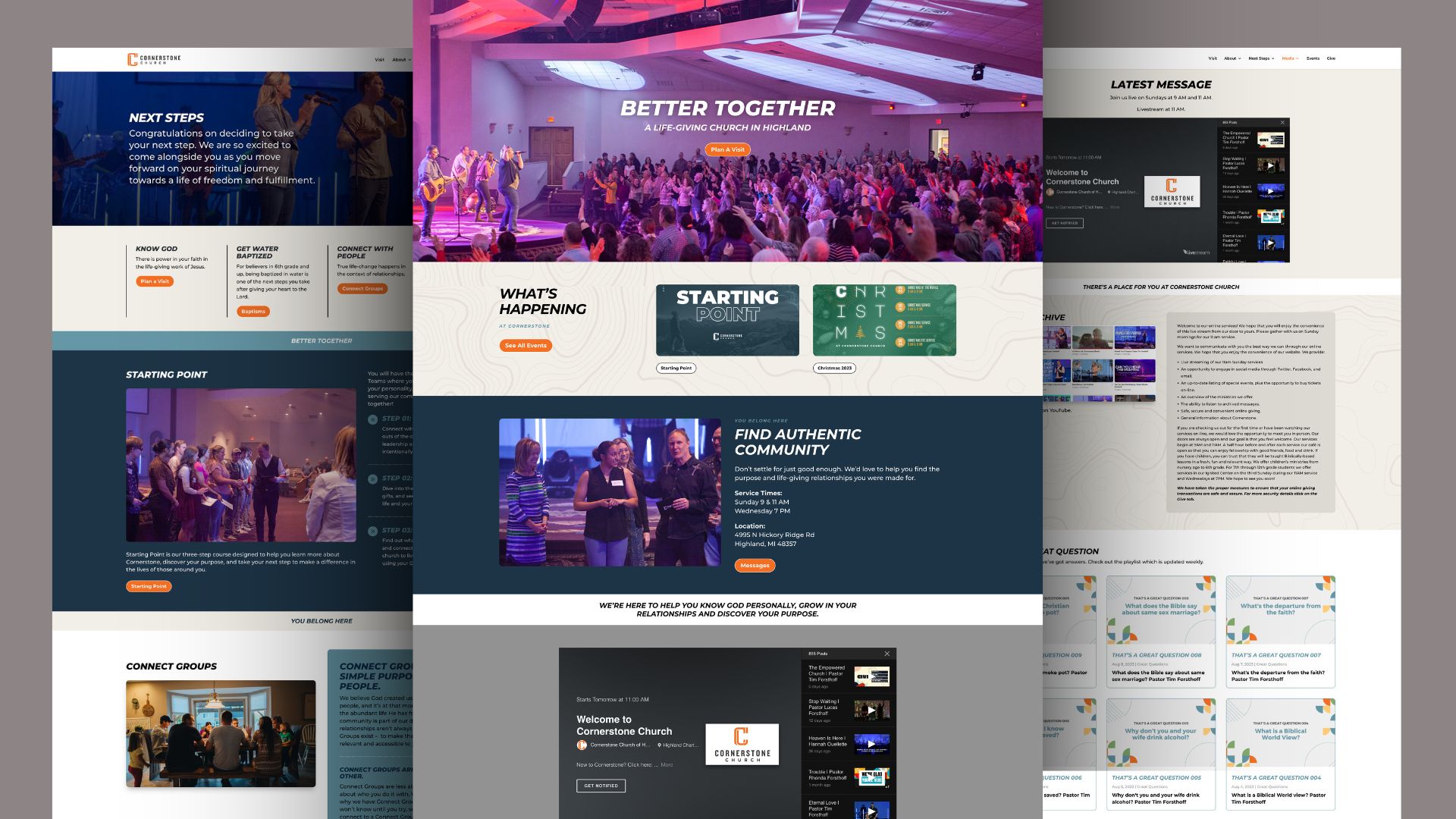Click the location pin icon beside Highland Chart

click(659, 745)
